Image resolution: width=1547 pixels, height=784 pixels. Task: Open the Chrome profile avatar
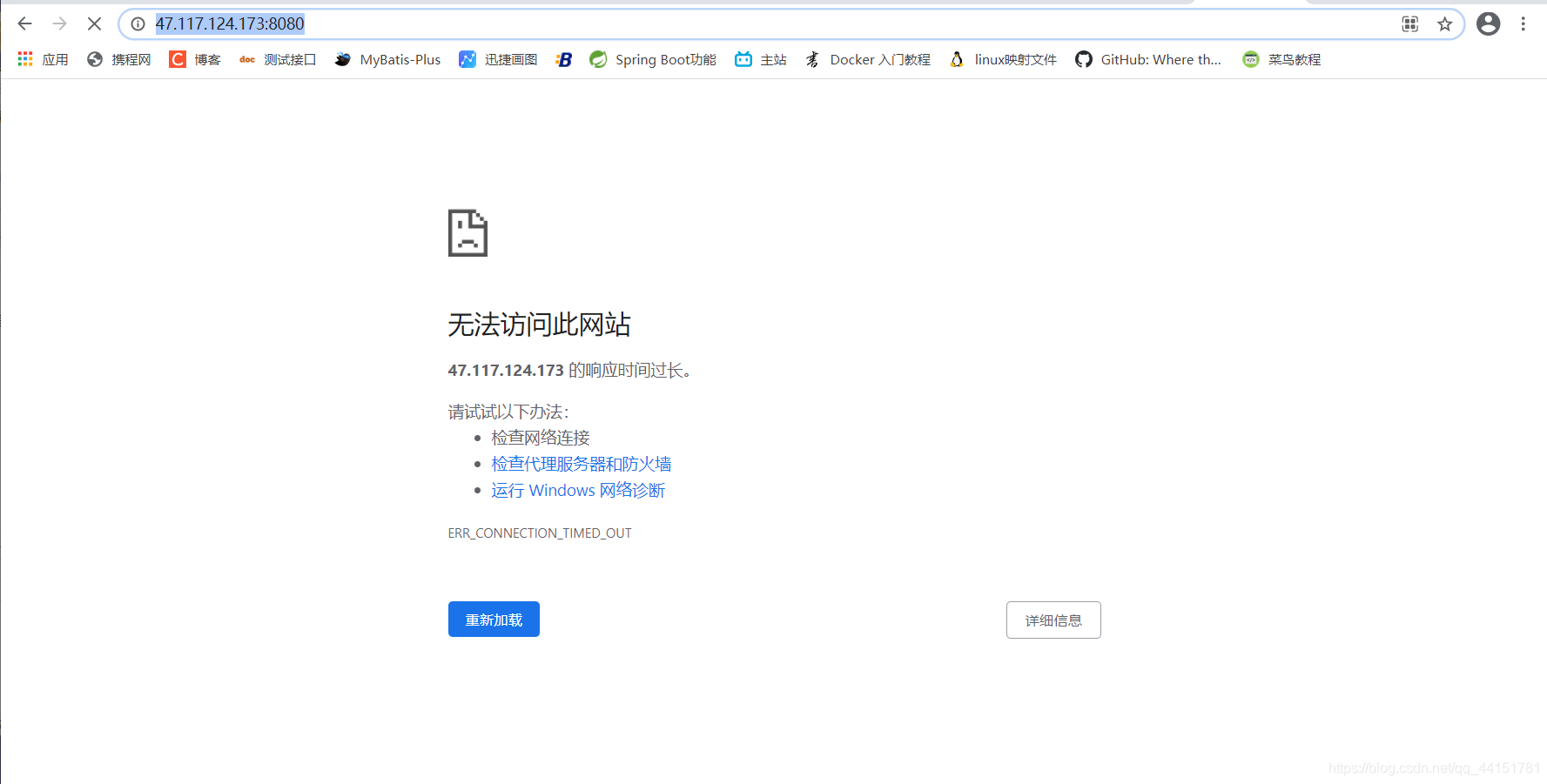(x=1488, y=23)
